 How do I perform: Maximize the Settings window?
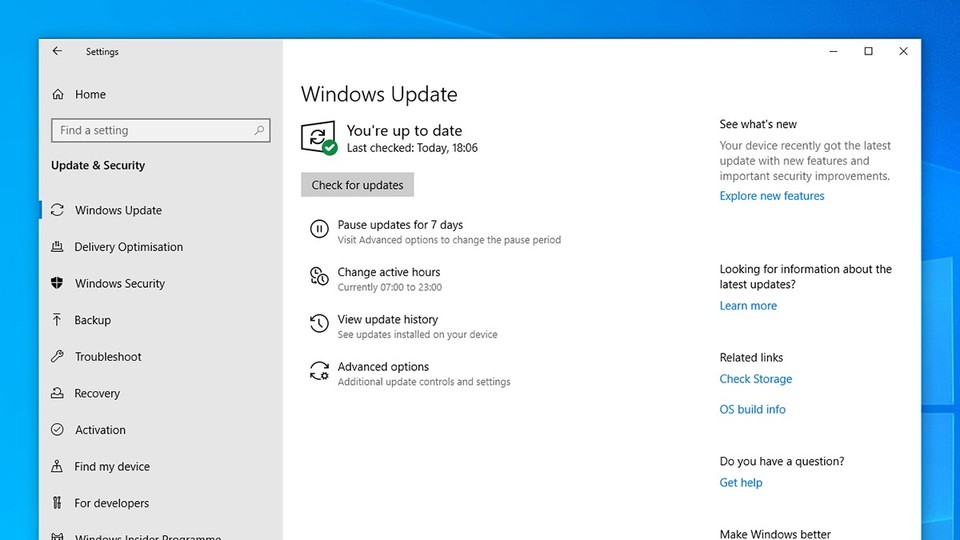868,51
